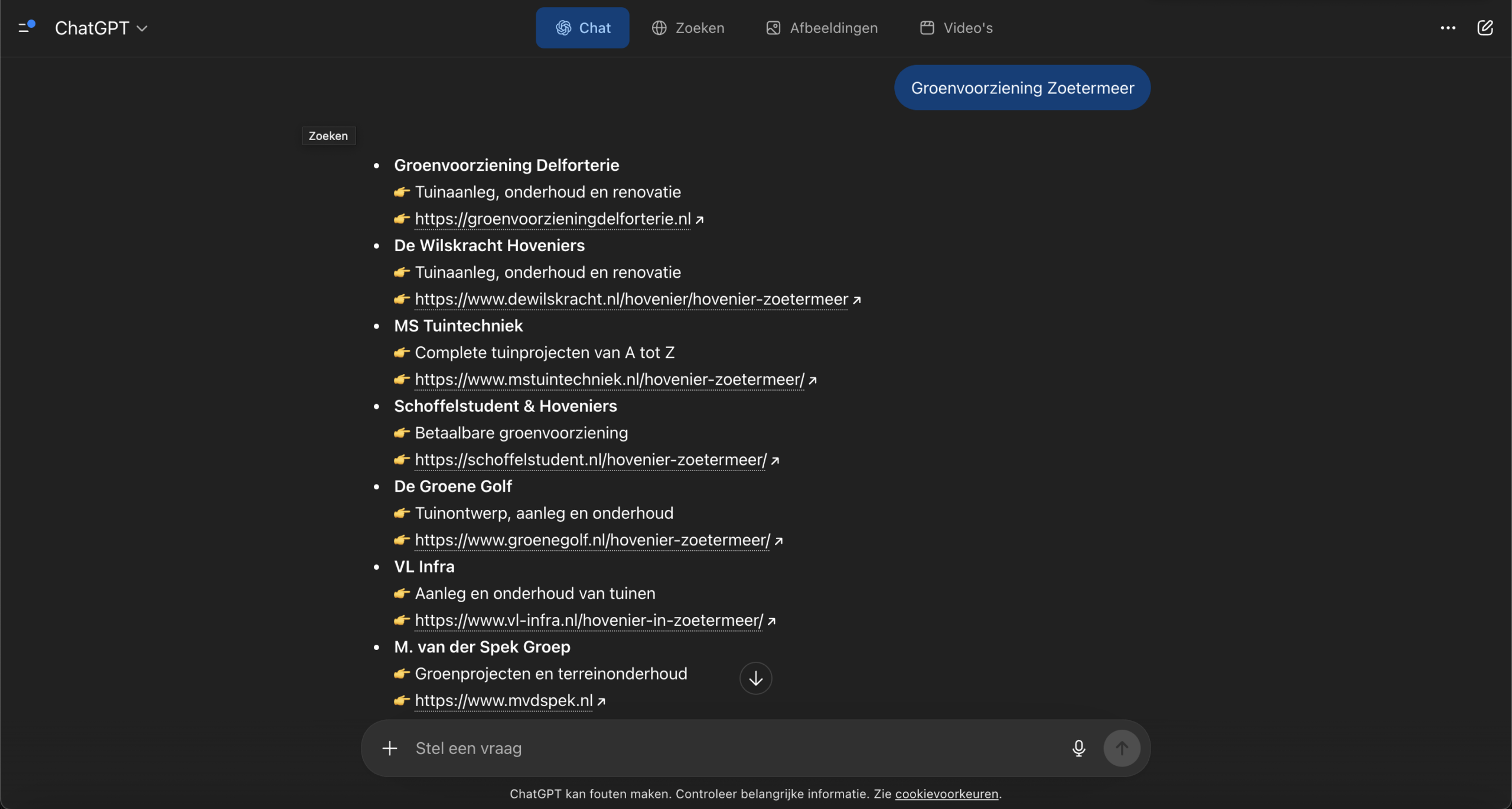Click the plus attachment icon
This screenshot has height=809, width=1512.
390,748
